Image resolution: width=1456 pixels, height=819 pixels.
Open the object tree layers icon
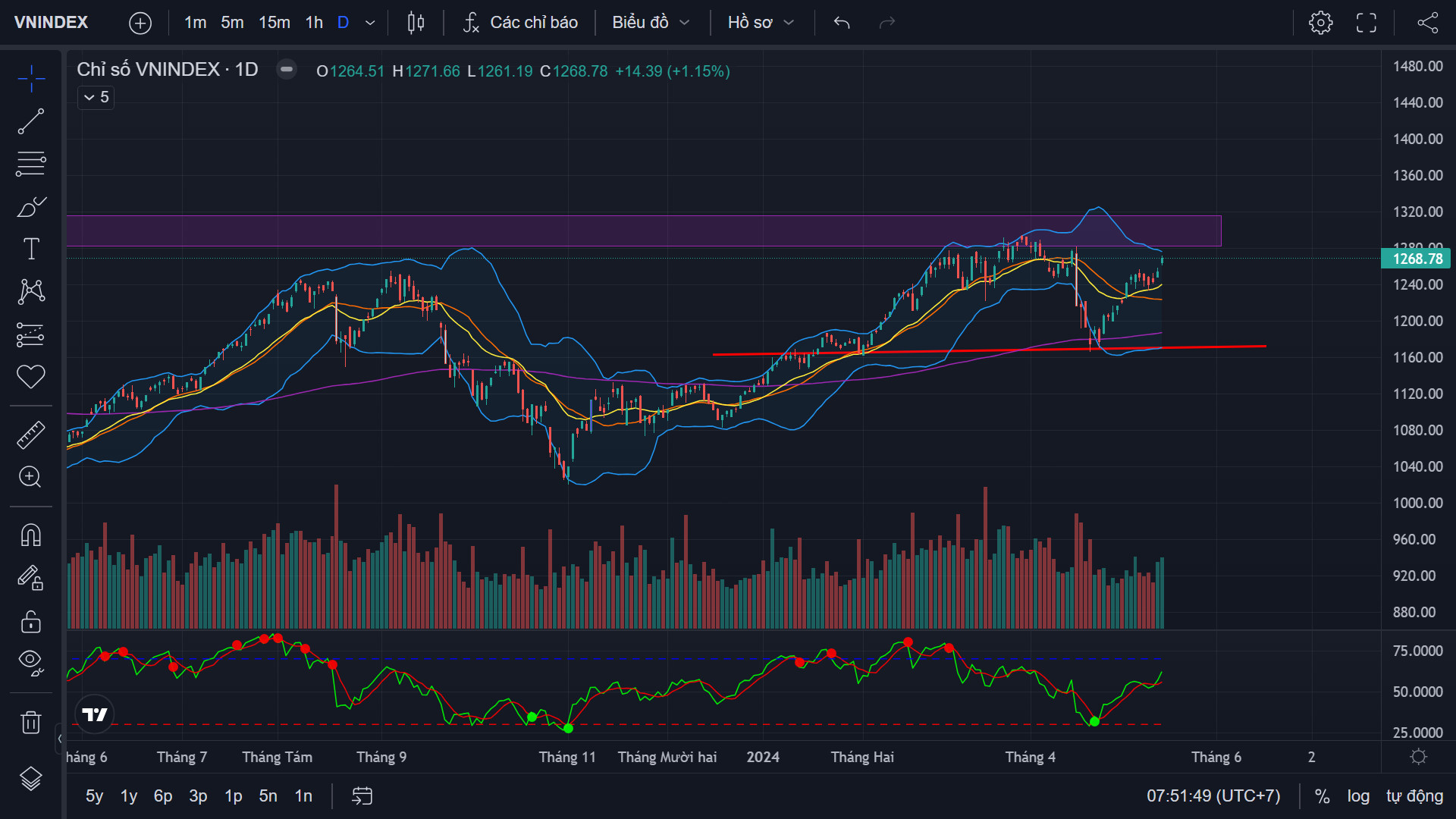[x=31, y=779]
